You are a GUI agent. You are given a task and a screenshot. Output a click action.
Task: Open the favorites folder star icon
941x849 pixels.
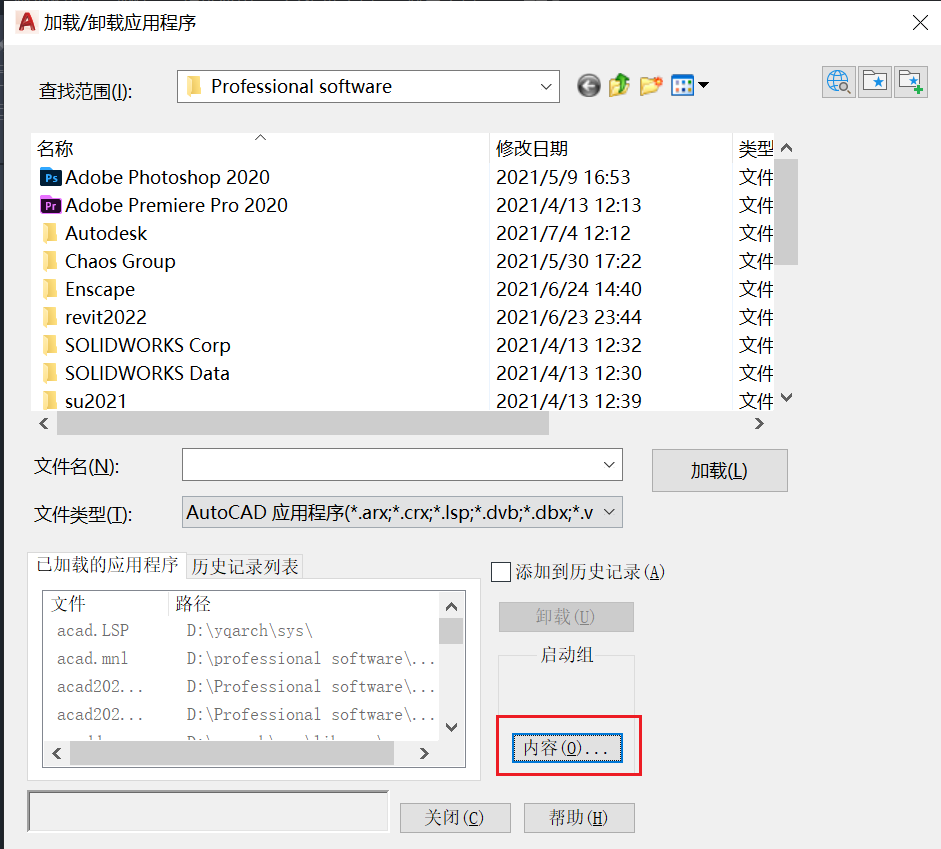[x=874, y=82]
